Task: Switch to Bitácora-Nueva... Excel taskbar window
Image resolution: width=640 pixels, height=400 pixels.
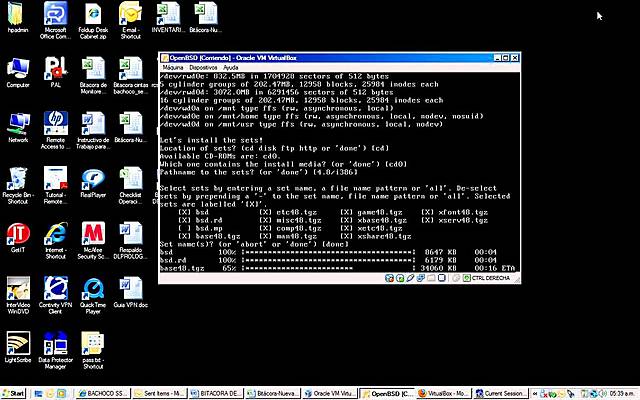Action: coord(272,393)
